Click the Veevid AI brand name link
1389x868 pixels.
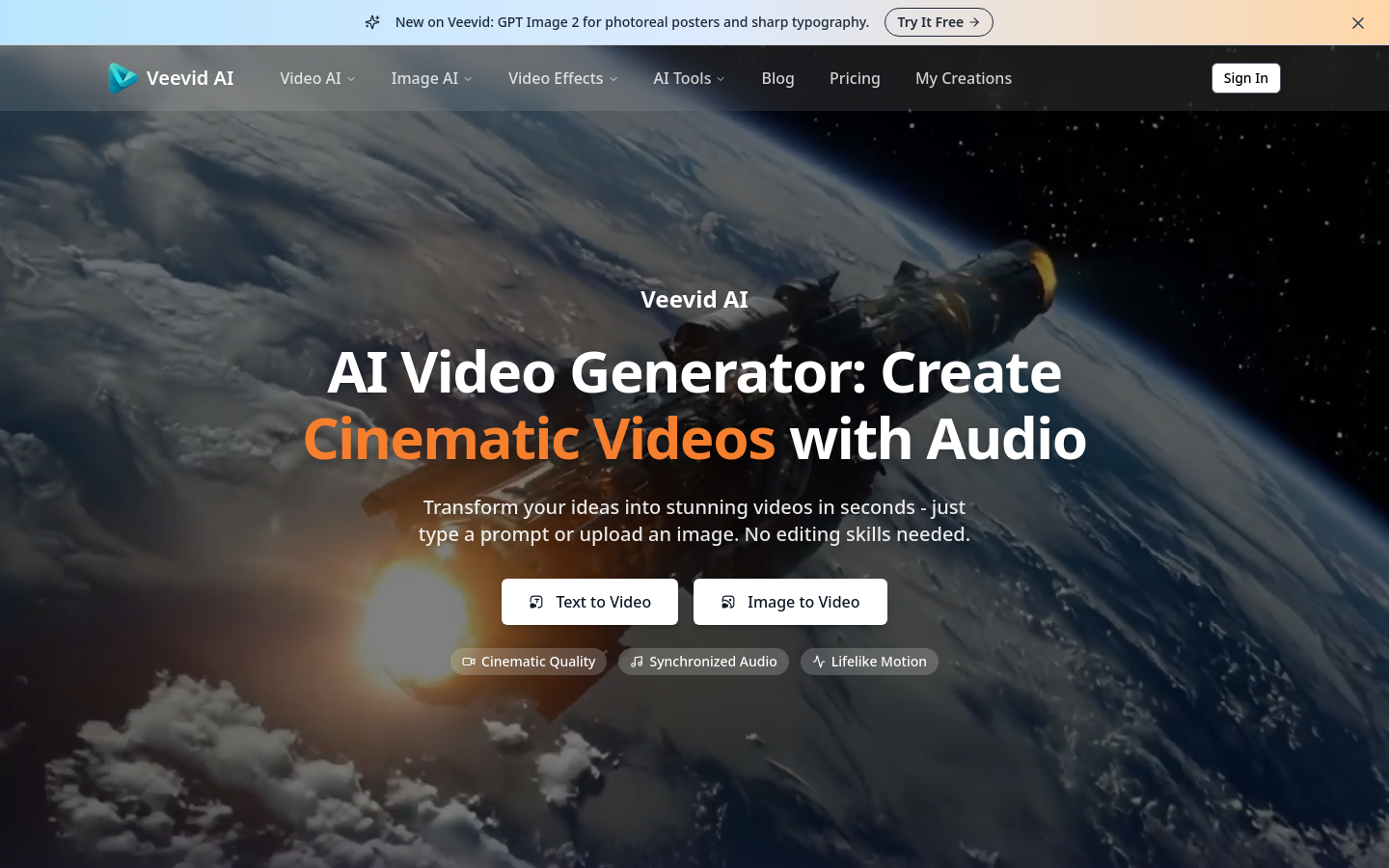tap(190, 78)
